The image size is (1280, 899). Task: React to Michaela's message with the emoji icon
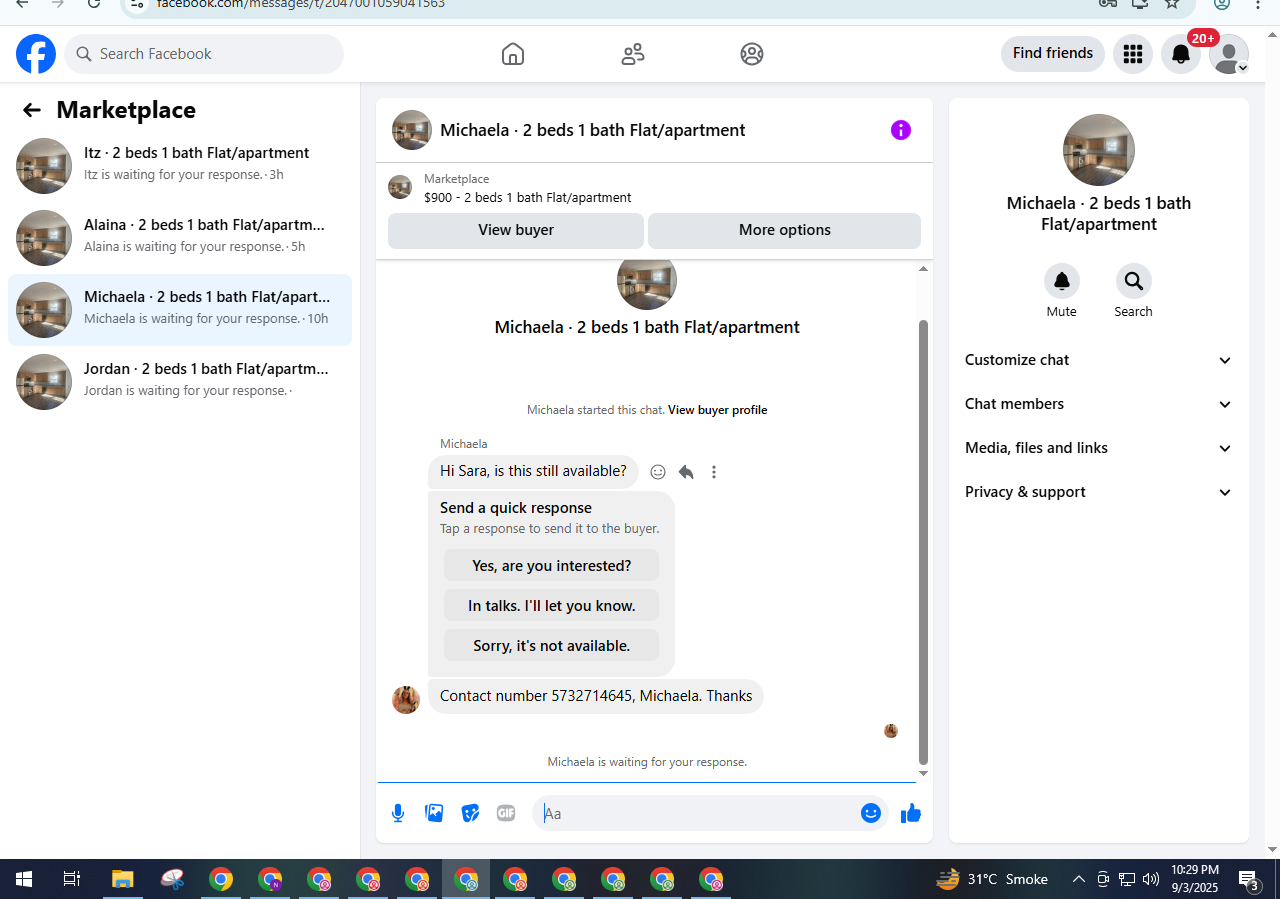click(658, 472)
